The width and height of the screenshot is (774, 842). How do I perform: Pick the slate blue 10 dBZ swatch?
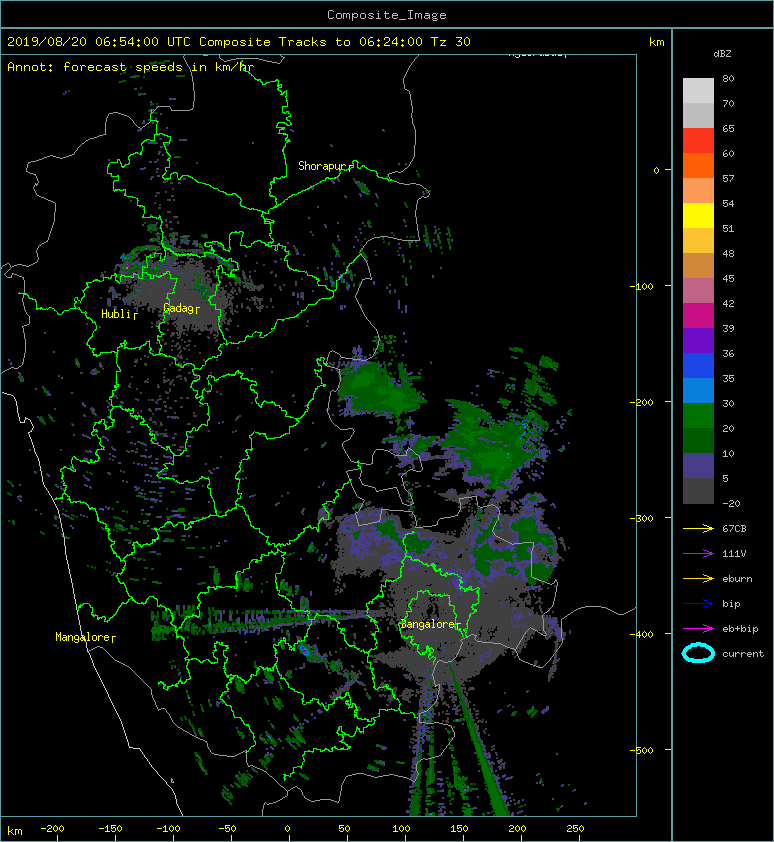[698, 466]
